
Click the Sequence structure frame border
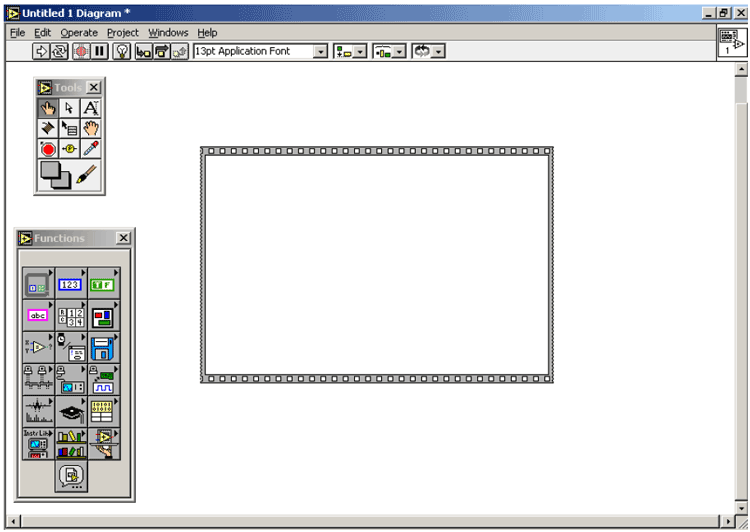click(x=377, y=151)
